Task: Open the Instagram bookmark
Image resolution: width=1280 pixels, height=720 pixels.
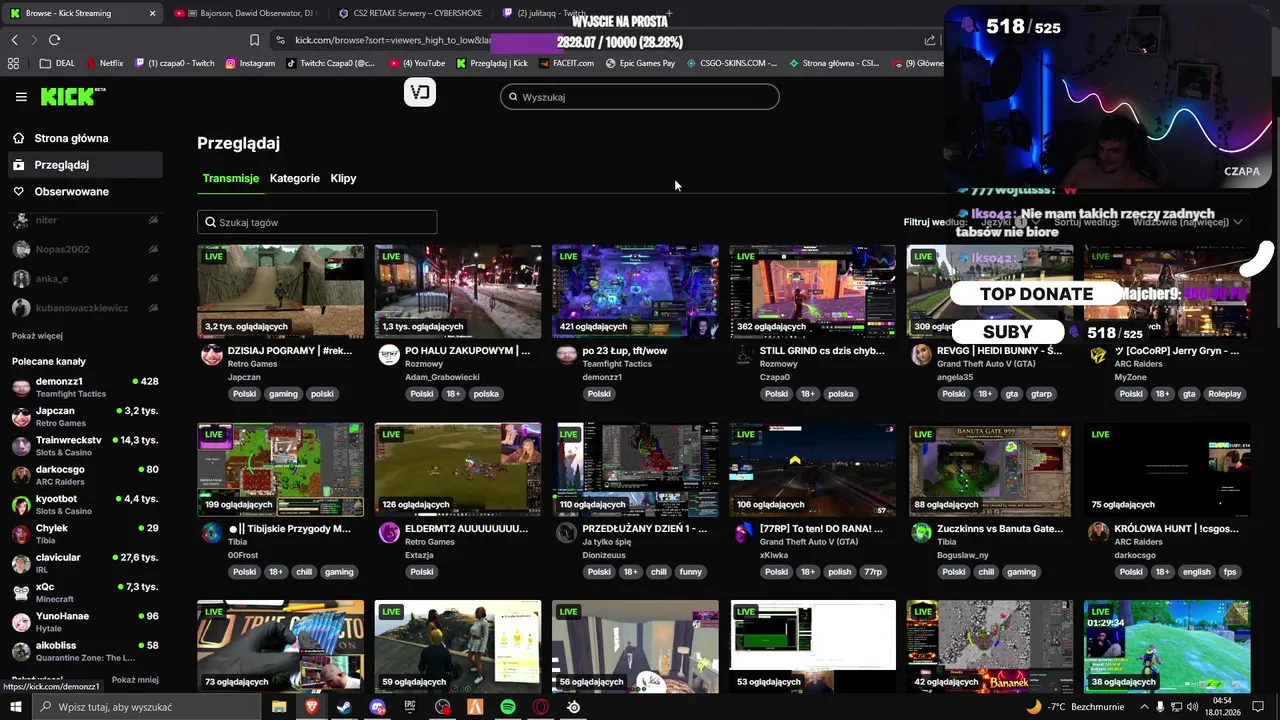Action: click(250, 63)
